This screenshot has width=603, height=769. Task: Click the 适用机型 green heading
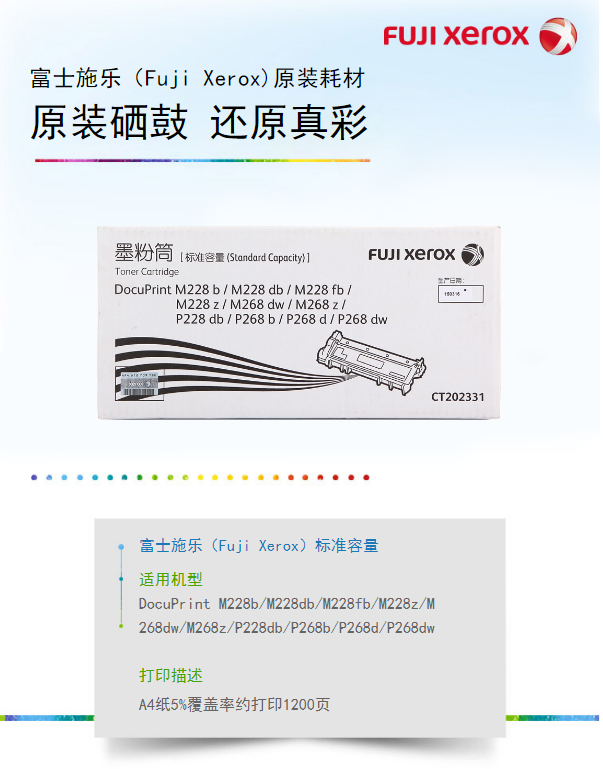171,580
